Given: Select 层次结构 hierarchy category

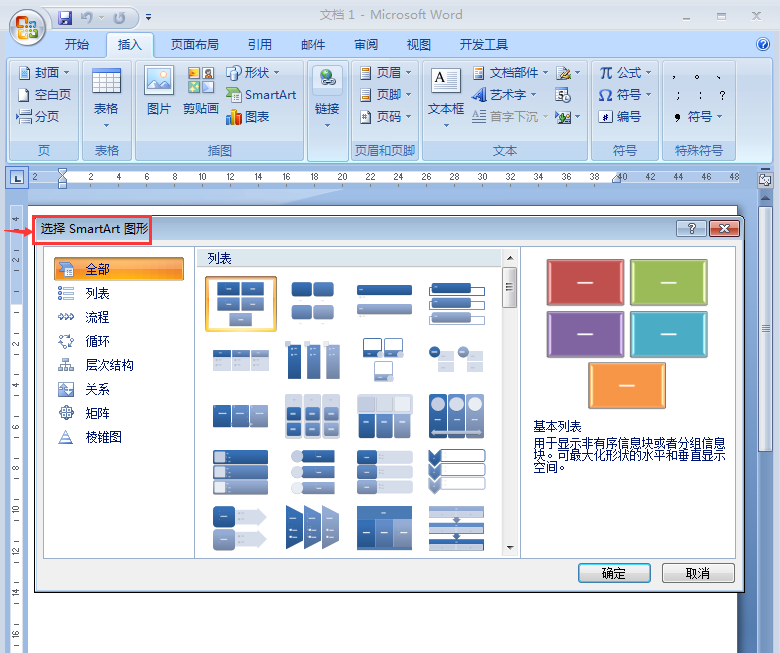Looking at the screenshot, I should 96,365.
